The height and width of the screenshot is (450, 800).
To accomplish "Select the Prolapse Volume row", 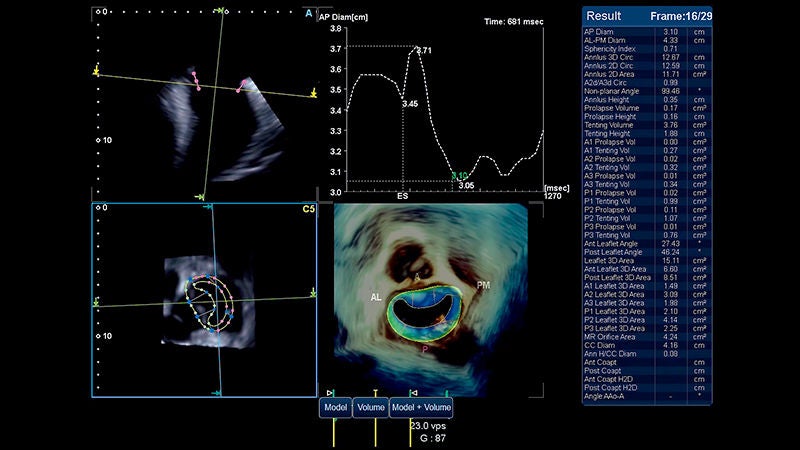I will coord(647,108).
